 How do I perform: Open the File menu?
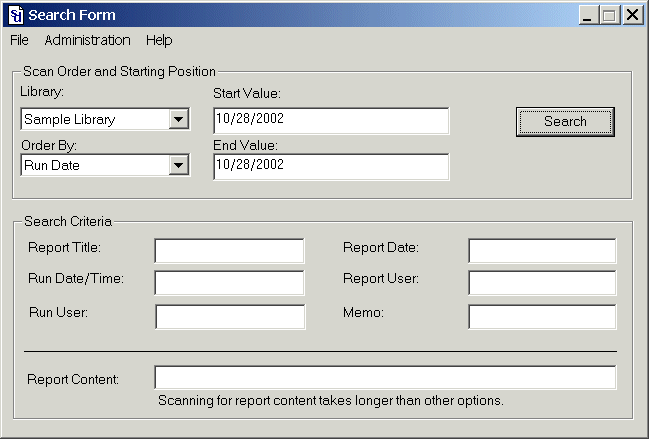(19, 40)
